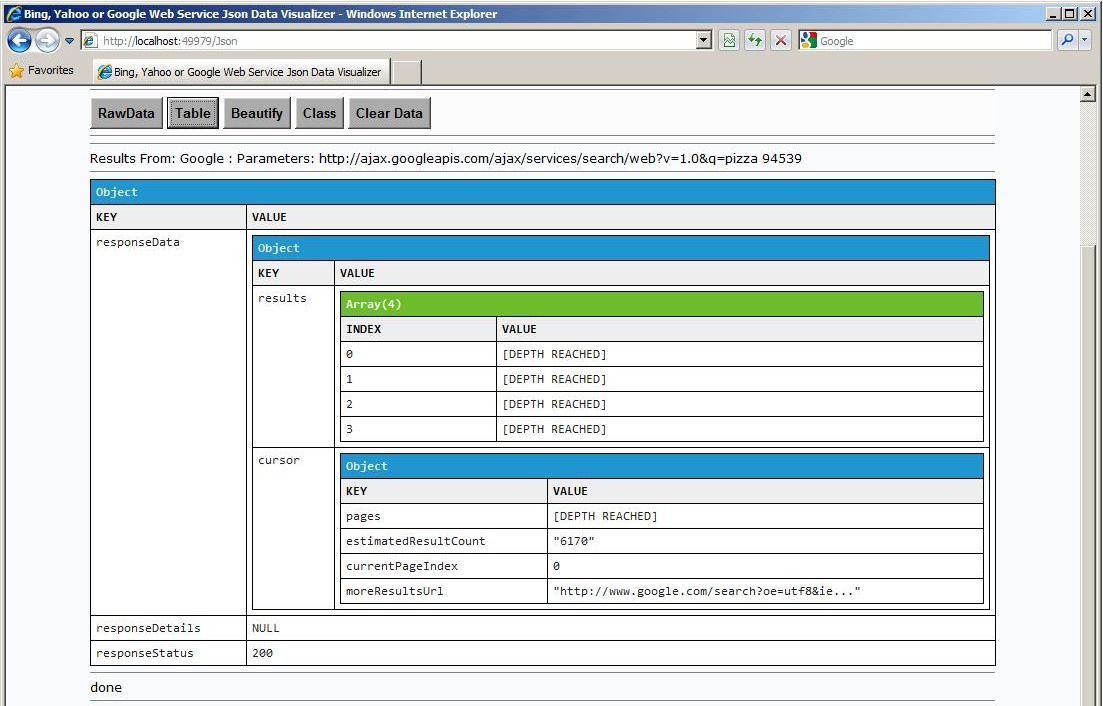
Task: Click the Class button
Action: [x=319, y=113]
